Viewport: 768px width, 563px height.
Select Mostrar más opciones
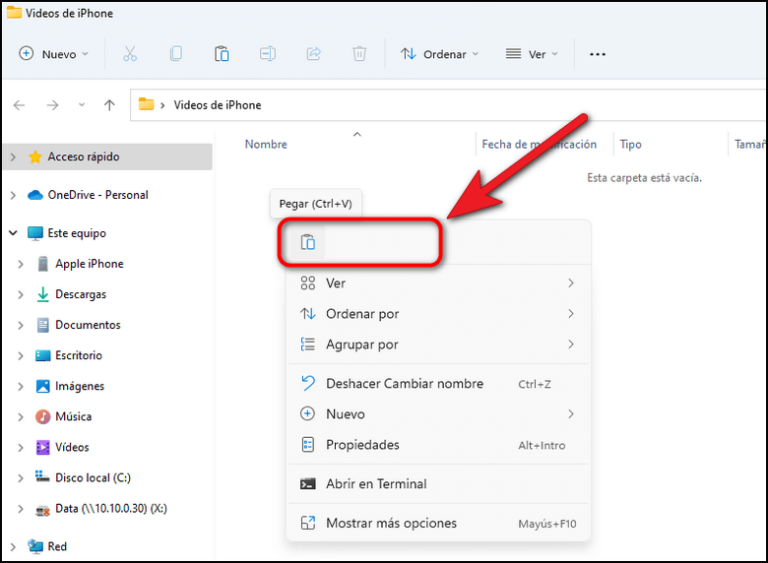click(x=438, y=523)
